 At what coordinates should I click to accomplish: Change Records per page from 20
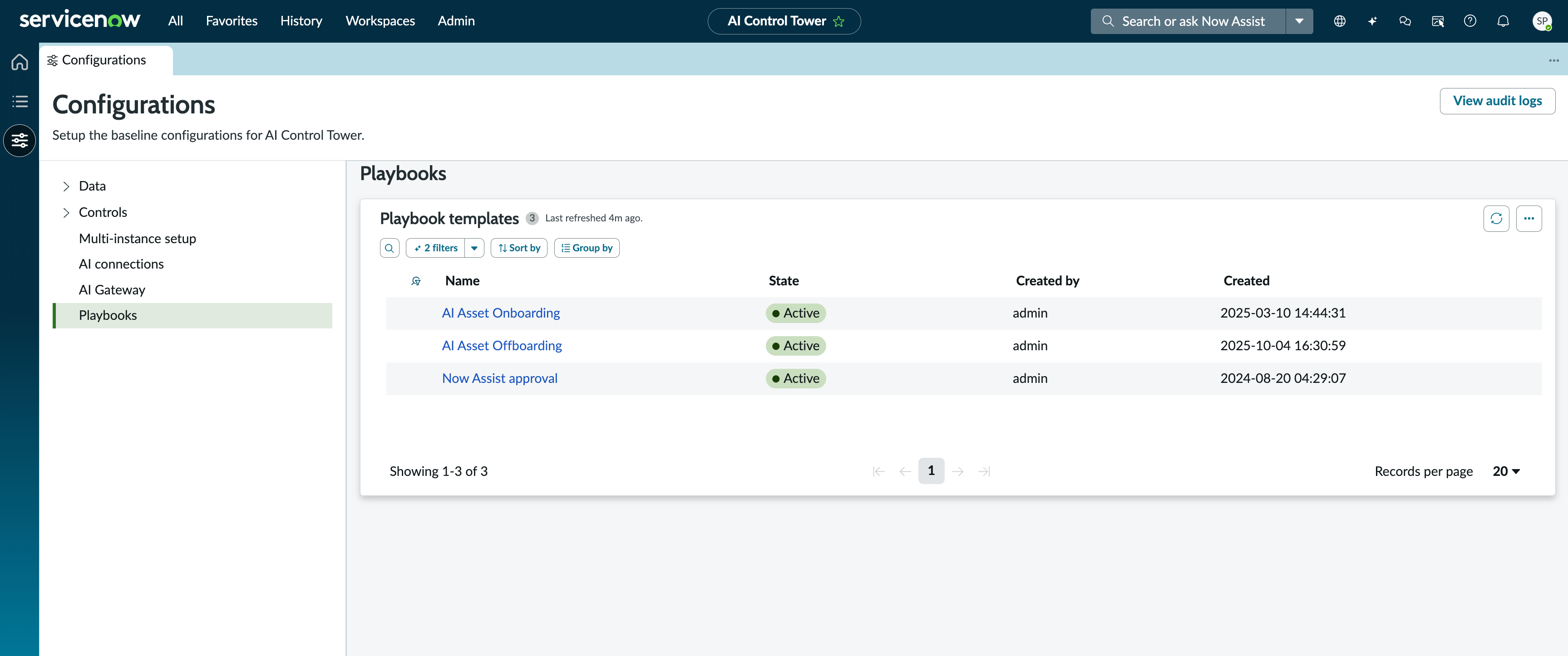1506,472
